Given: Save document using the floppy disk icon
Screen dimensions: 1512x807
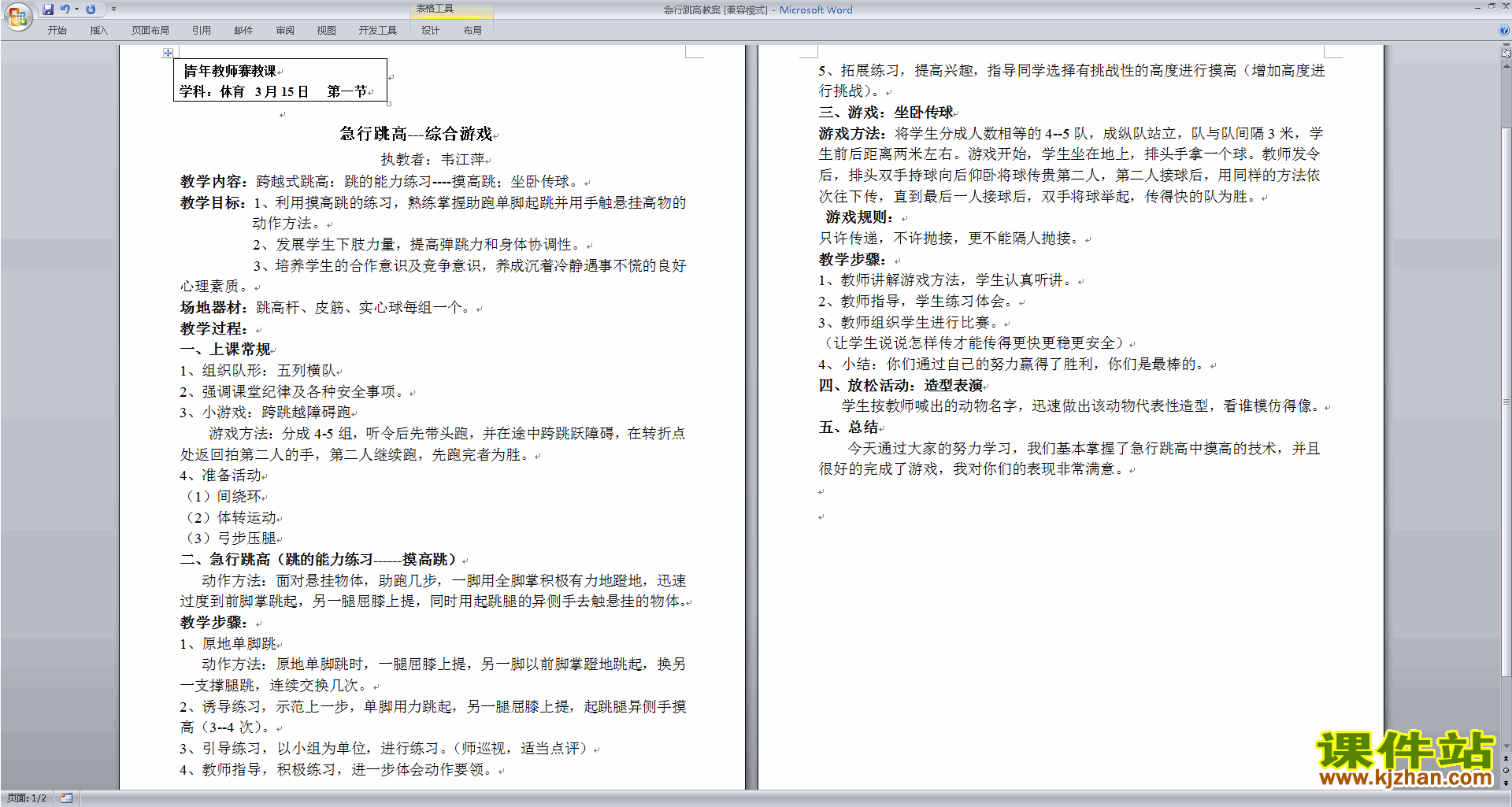Looking at the screenshot, I should coord(48,9).
